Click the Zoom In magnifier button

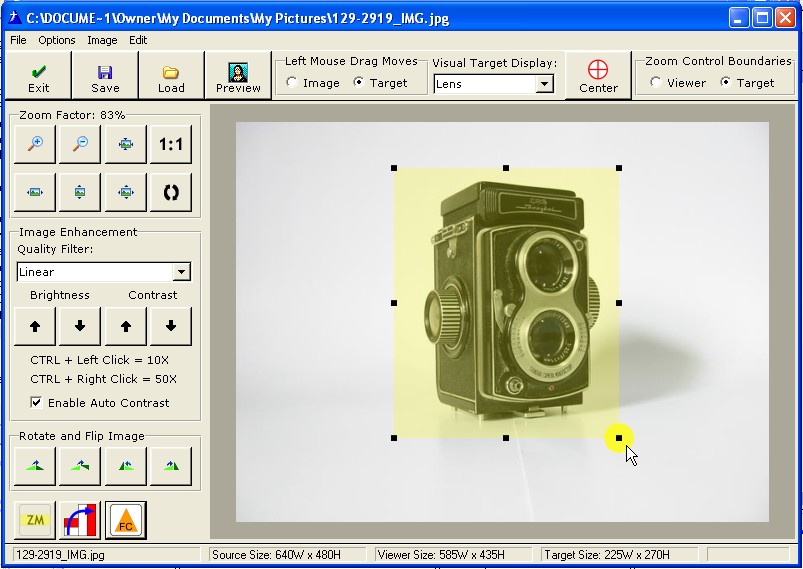coord(35,144)
